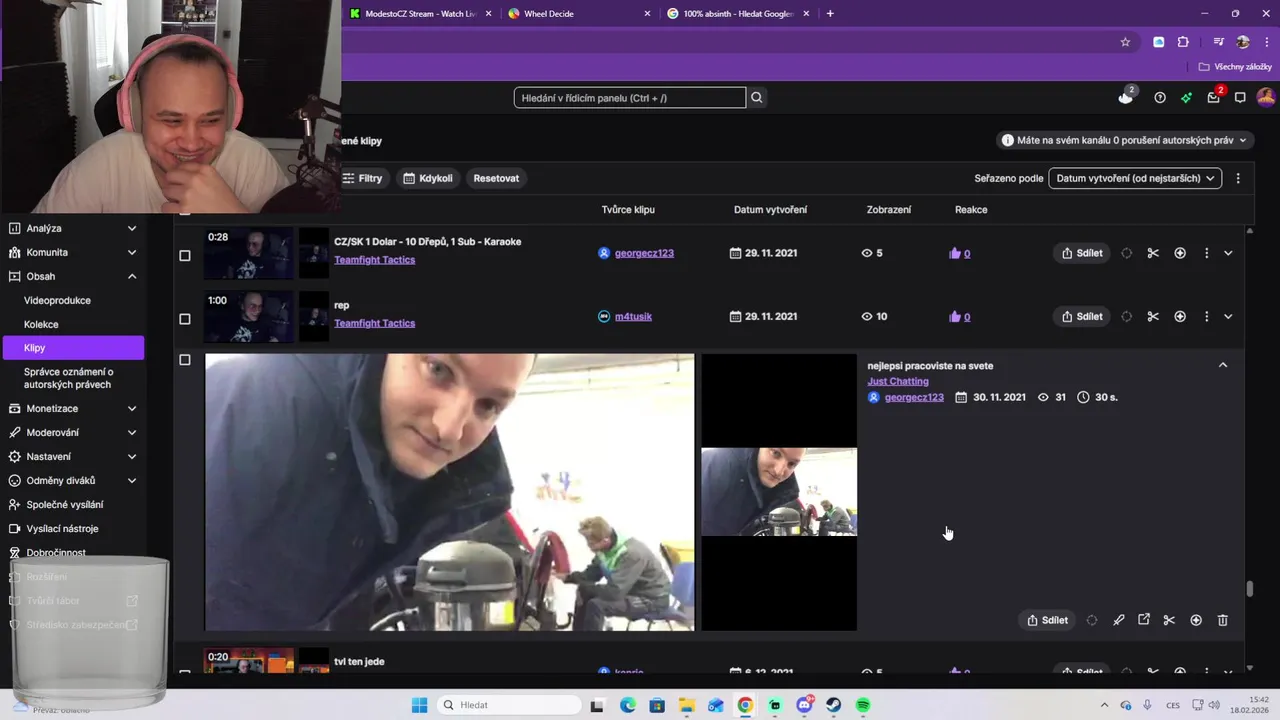
Task: Click Sdílet in the expanded clip actions
Action: click(1047, 620)
